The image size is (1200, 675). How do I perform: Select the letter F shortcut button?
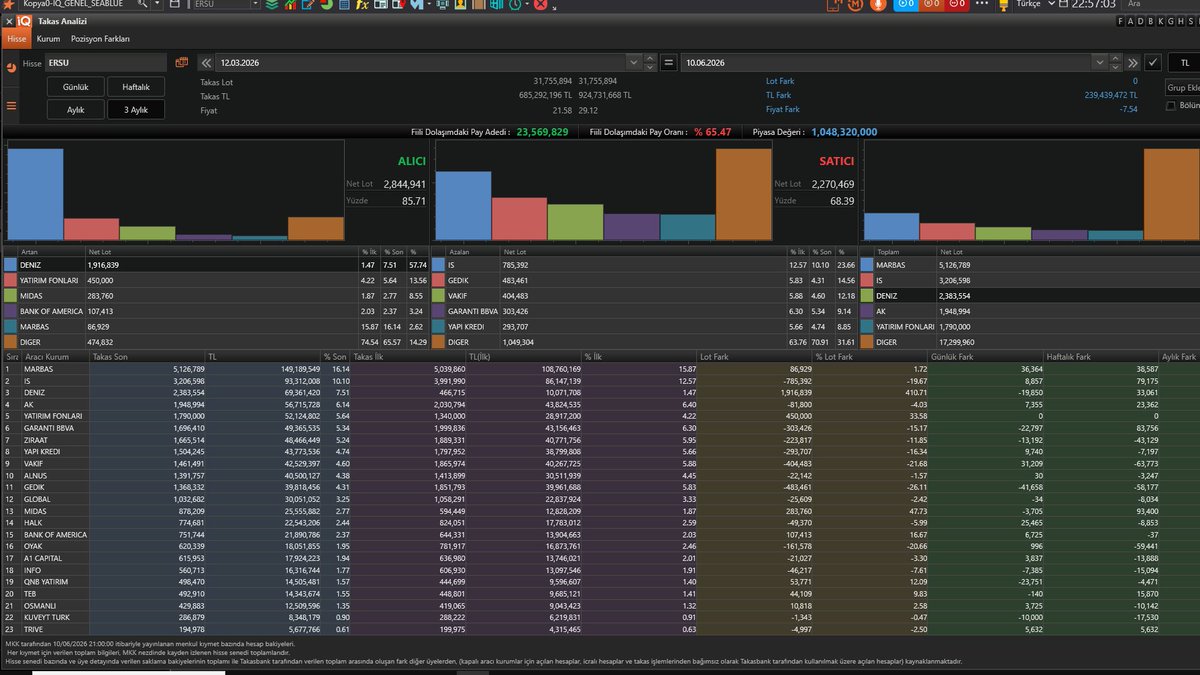pyautogui.click(x=1120, y=21)
